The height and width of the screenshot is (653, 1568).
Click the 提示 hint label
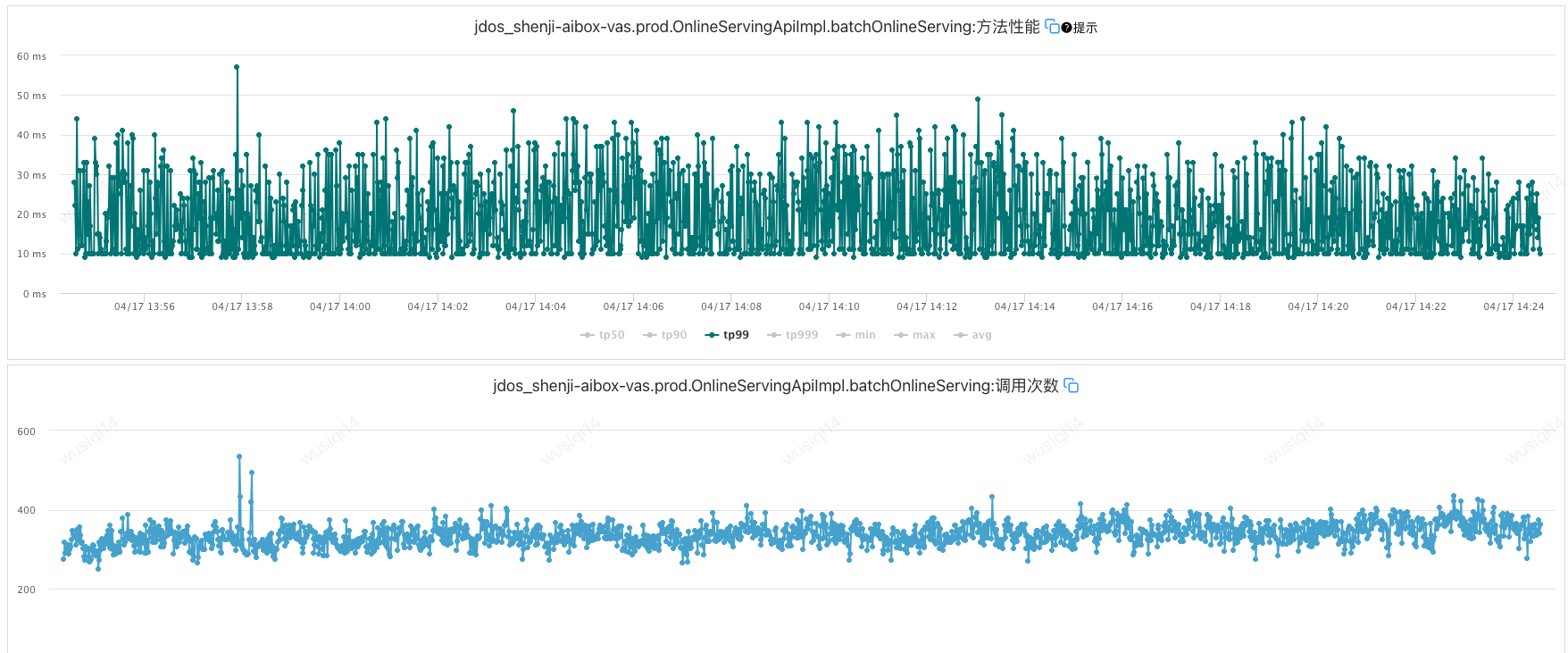(1085, 28)
